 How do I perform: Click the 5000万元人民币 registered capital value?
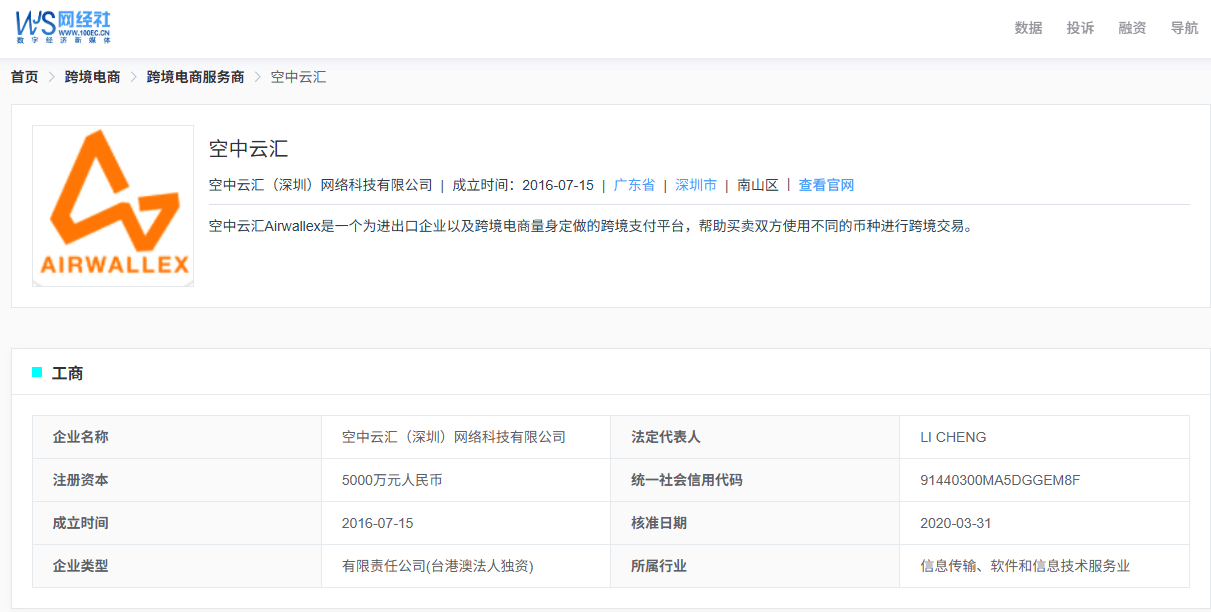pyautogui.click(x=392, y=480)
